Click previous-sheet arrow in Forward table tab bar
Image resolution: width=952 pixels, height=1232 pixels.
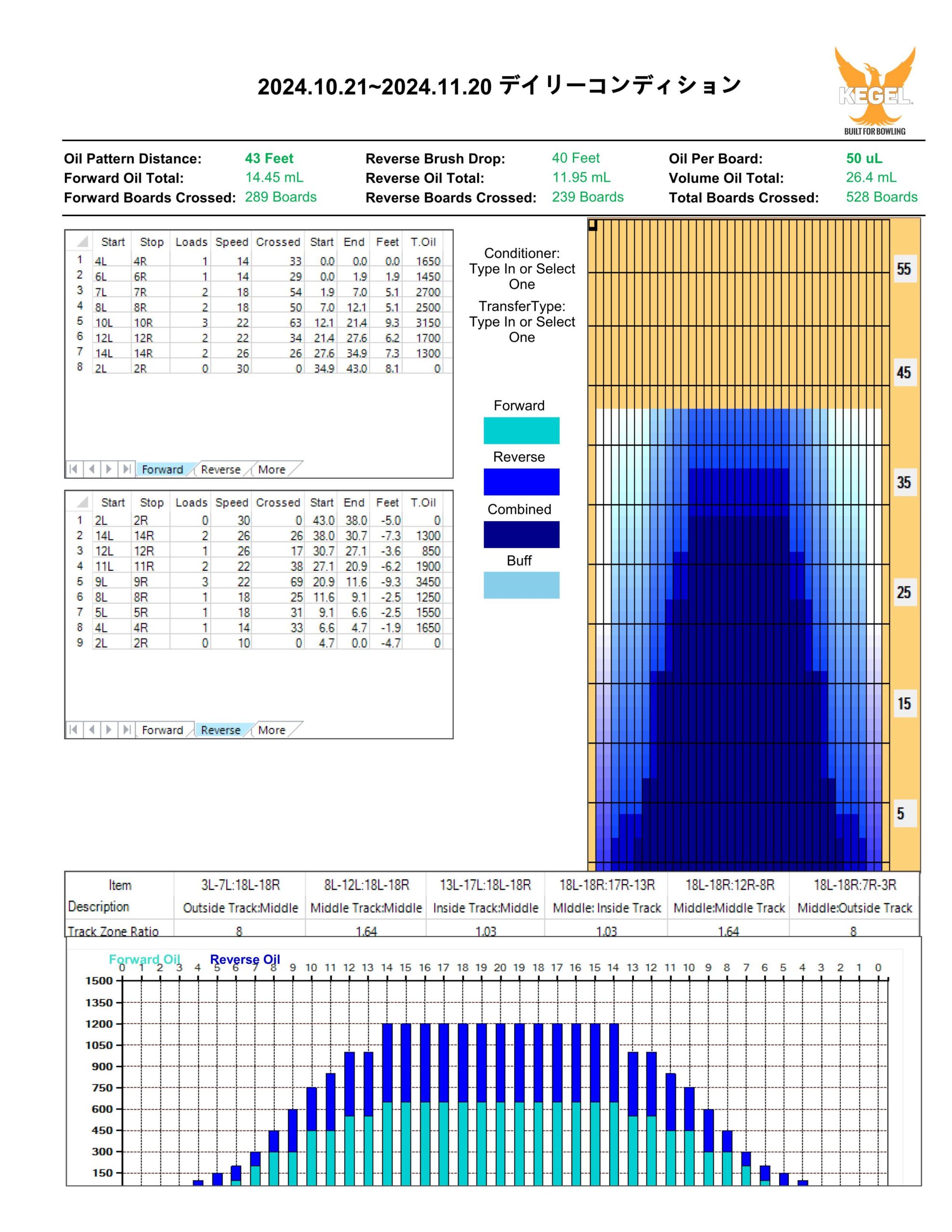tap(91, 469)
